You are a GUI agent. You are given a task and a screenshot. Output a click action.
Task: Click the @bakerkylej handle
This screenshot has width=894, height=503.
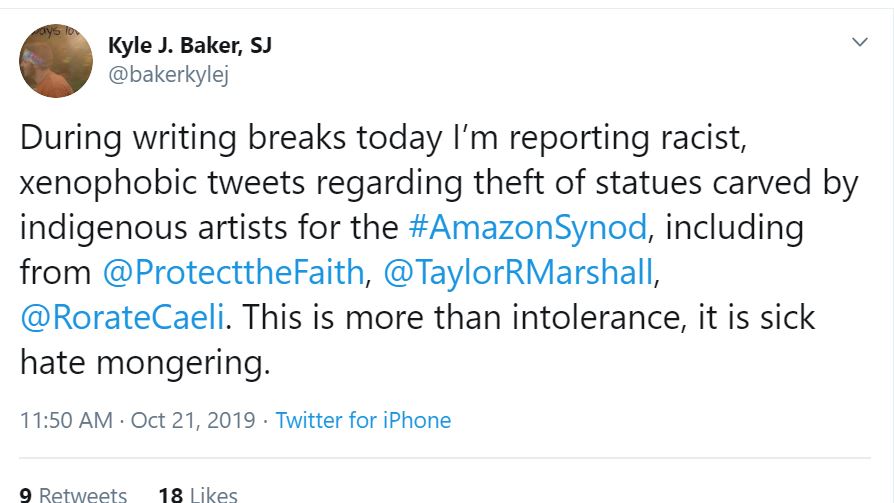pyautogui.click(x=167, y=75)
